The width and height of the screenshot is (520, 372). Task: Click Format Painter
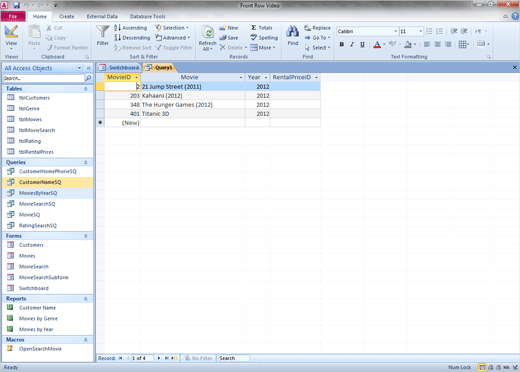(x=67, y=48)
